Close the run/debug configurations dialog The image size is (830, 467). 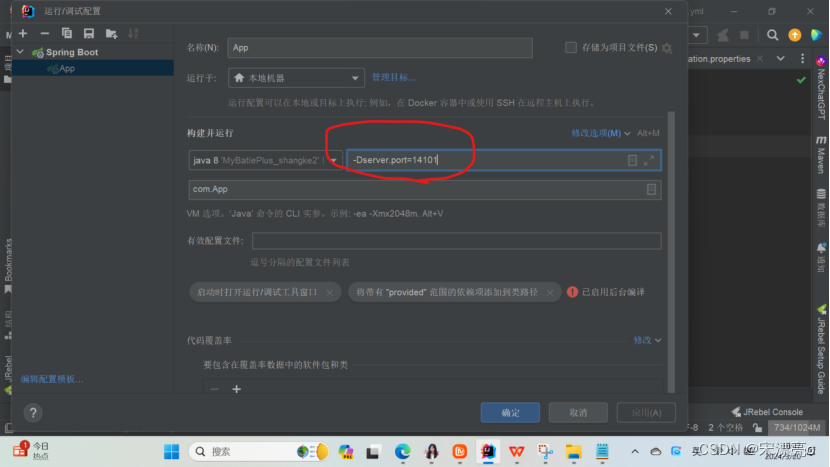(x=668, y=11)
